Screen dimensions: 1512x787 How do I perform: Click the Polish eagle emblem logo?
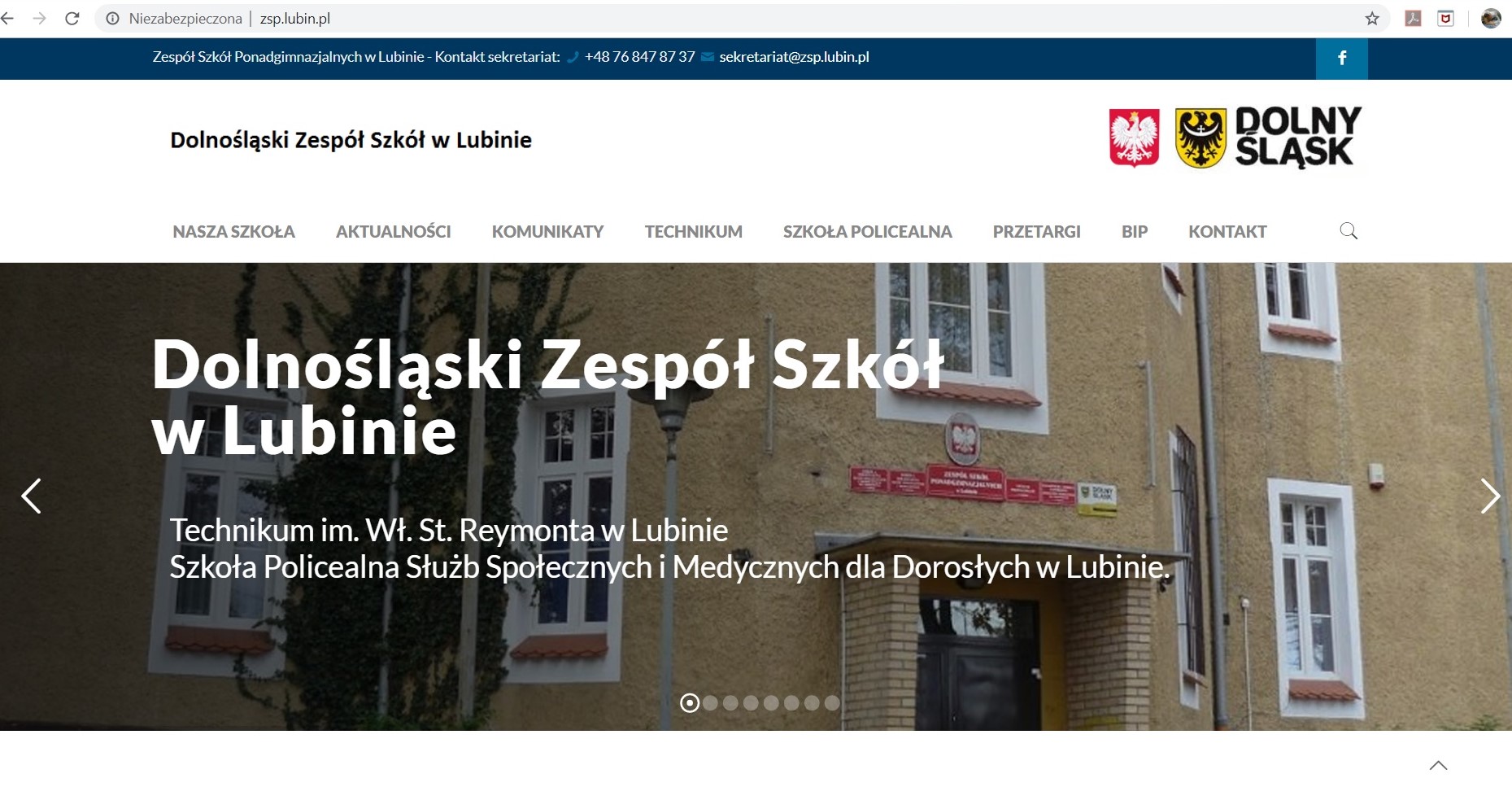click(x=1132, y=138)
